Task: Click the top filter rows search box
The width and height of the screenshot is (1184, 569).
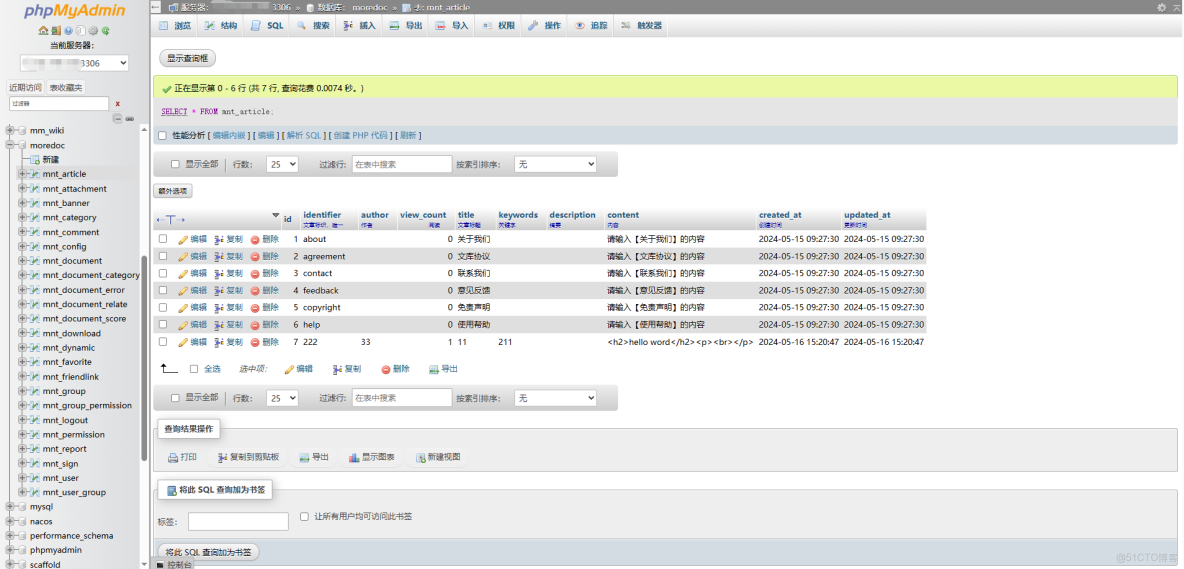Action: 402,164
